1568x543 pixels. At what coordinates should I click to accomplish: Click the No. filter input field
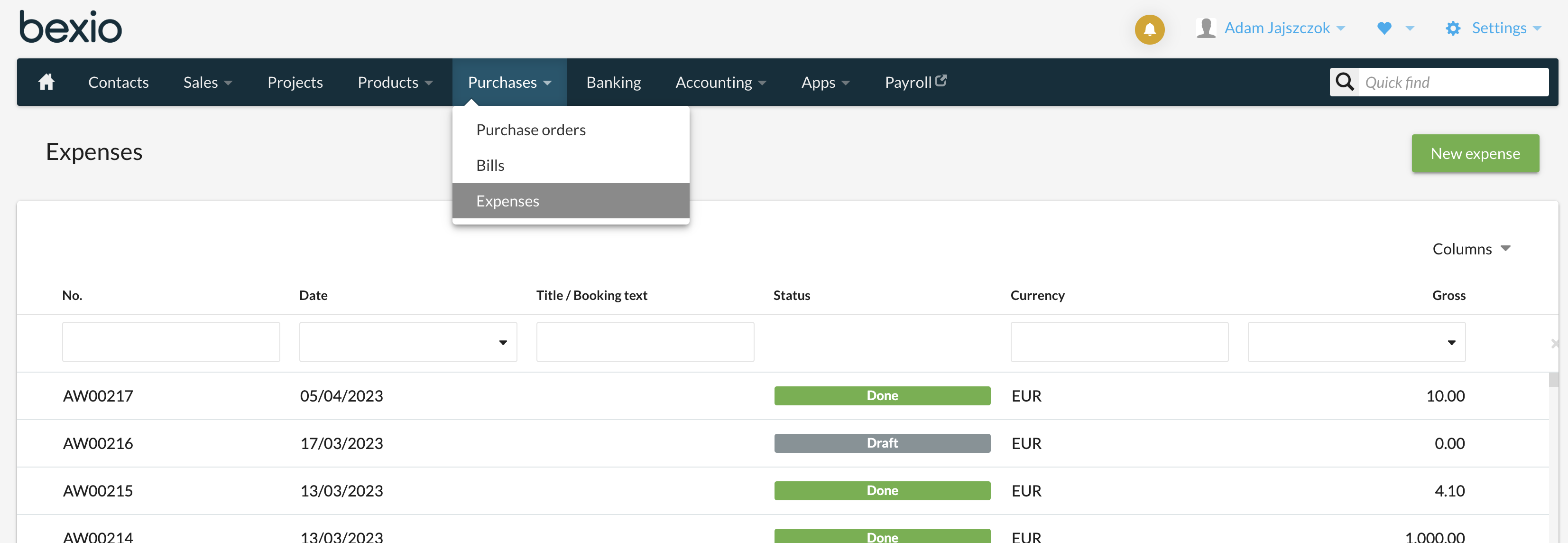click(170, 342)
